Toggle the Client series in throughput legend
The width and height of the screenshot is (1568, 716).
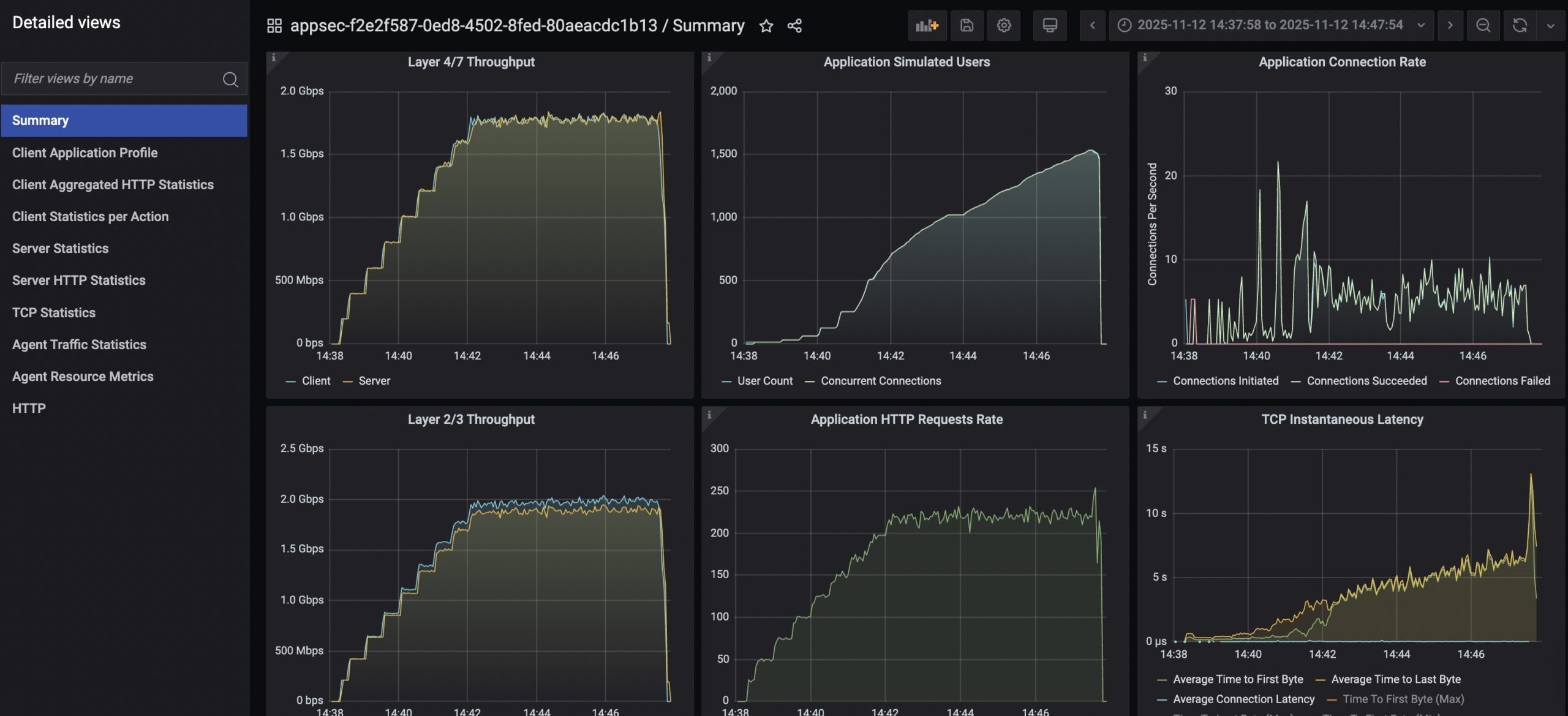point(315,381)
